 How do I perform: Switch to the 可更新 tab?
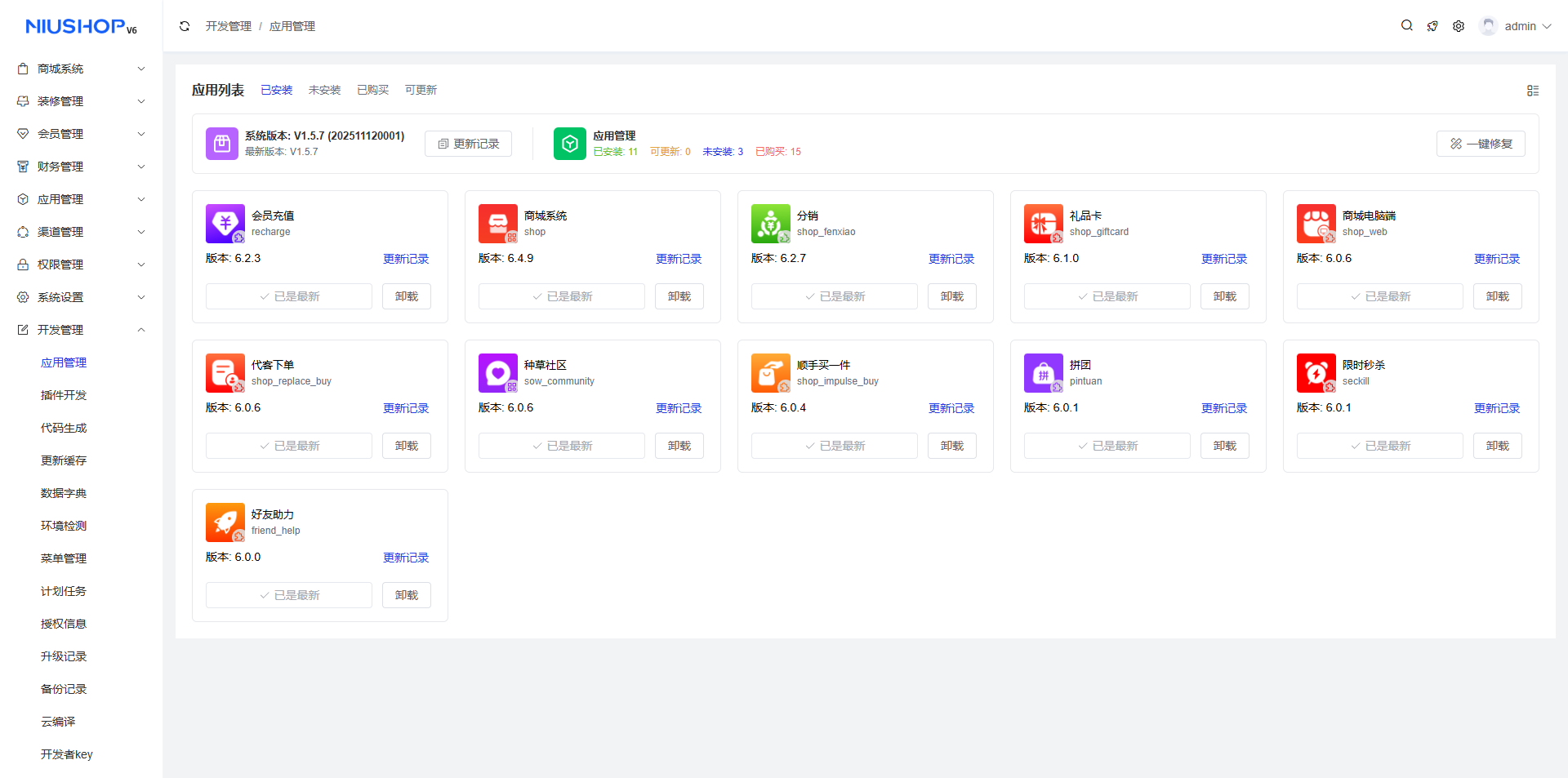(421, 90)
